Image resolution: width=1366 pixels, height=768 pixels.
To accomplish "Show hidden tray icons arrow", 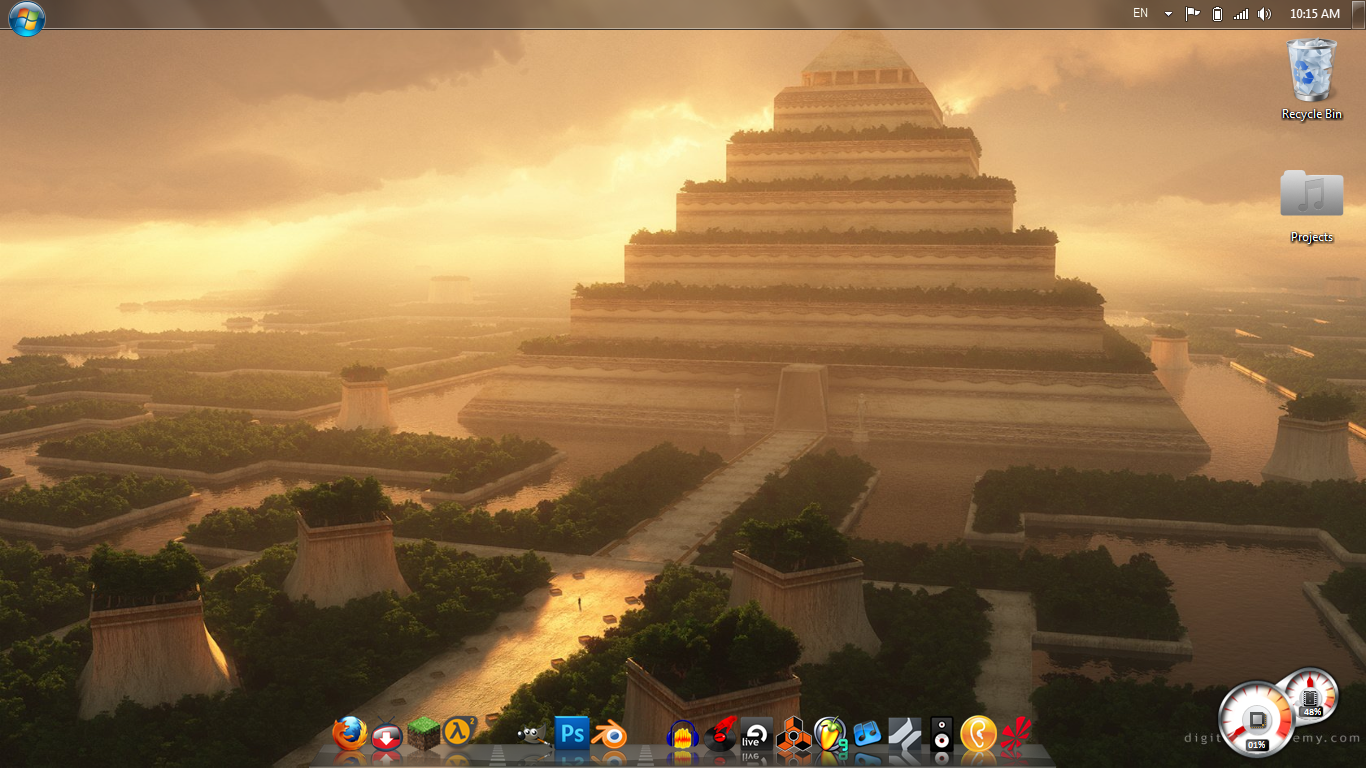I will pyautogui.click(x=1168, y=14).
